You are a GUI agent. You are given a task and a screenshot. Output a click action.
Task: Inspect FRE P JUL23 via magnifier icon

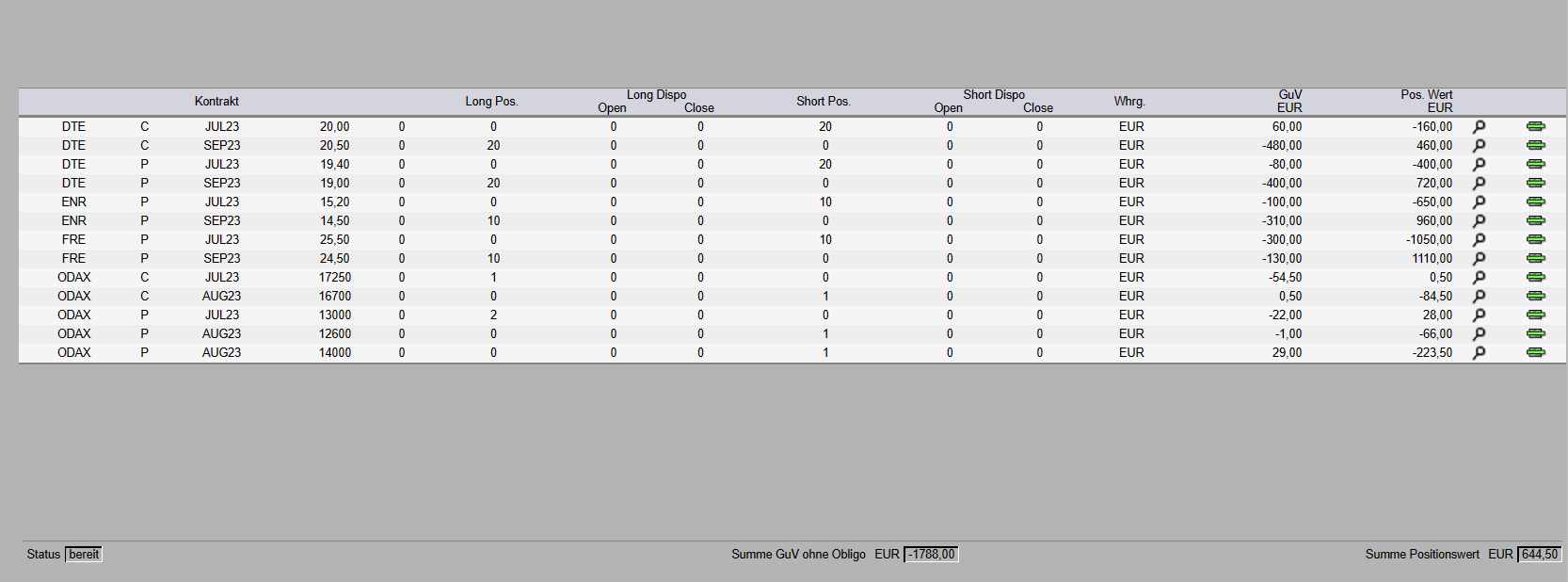(x=1479, y=239)
